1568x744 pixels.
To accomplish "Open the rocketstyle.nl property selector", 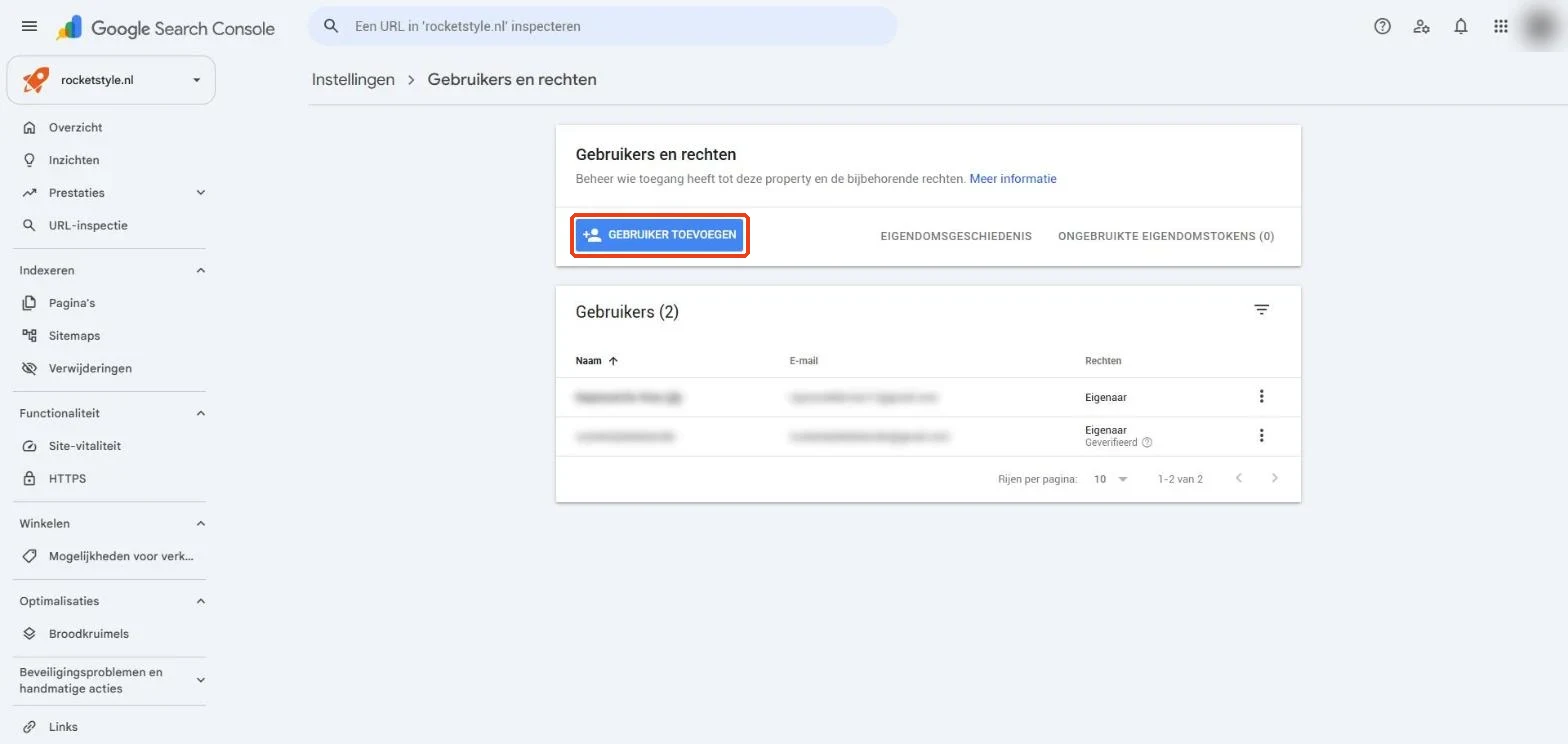I will click(x=111, y=80).
